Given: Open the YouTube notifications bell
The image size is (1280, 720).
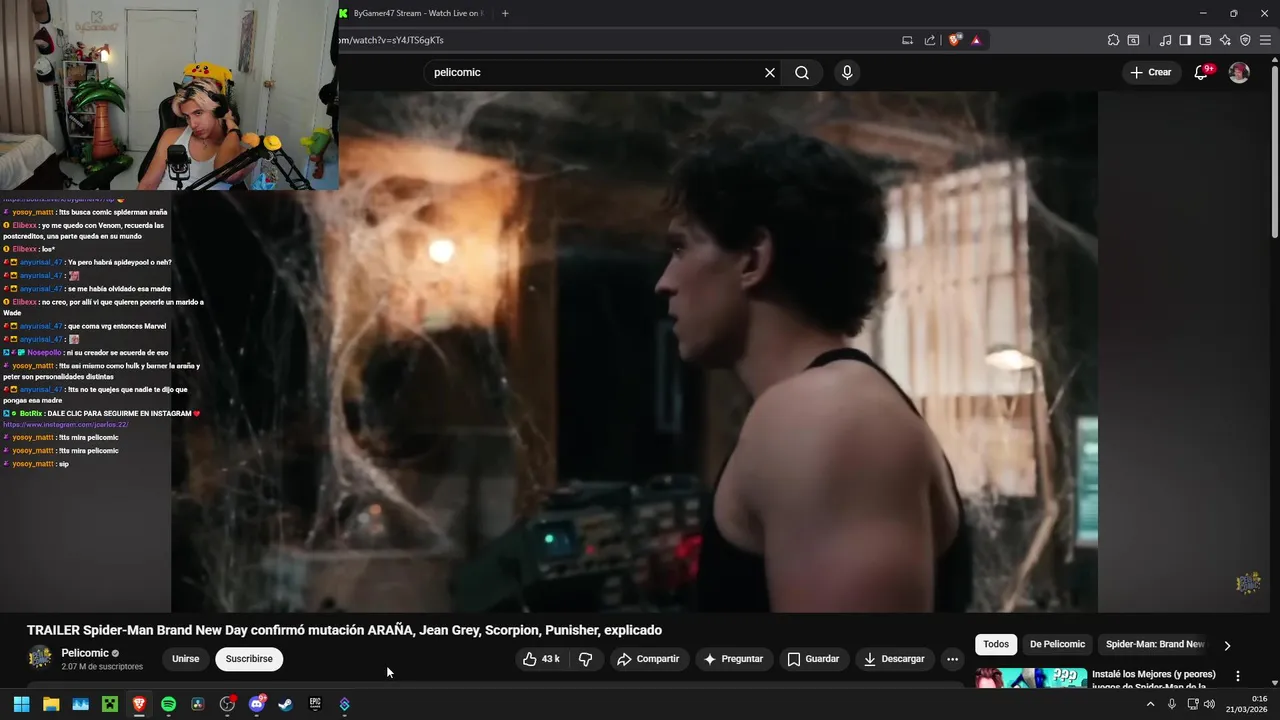Looking at the screenshot, I should pyautogui.click(x=1202, y=72).
